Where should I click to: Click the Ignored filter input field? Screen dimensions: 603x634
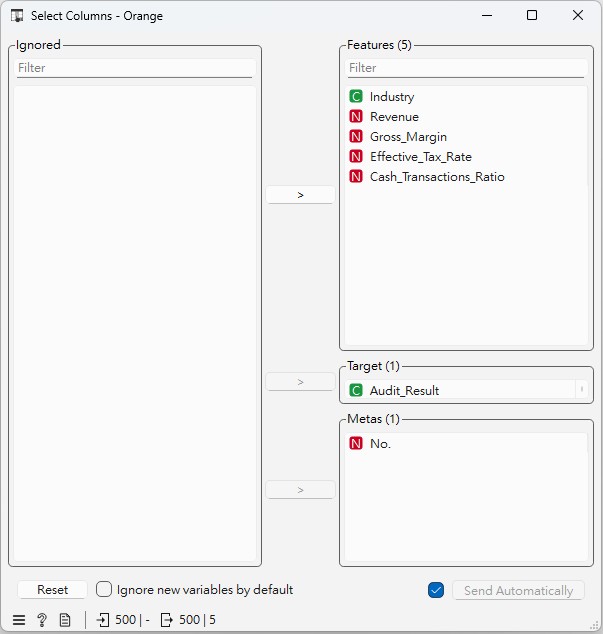coord(134,68)
